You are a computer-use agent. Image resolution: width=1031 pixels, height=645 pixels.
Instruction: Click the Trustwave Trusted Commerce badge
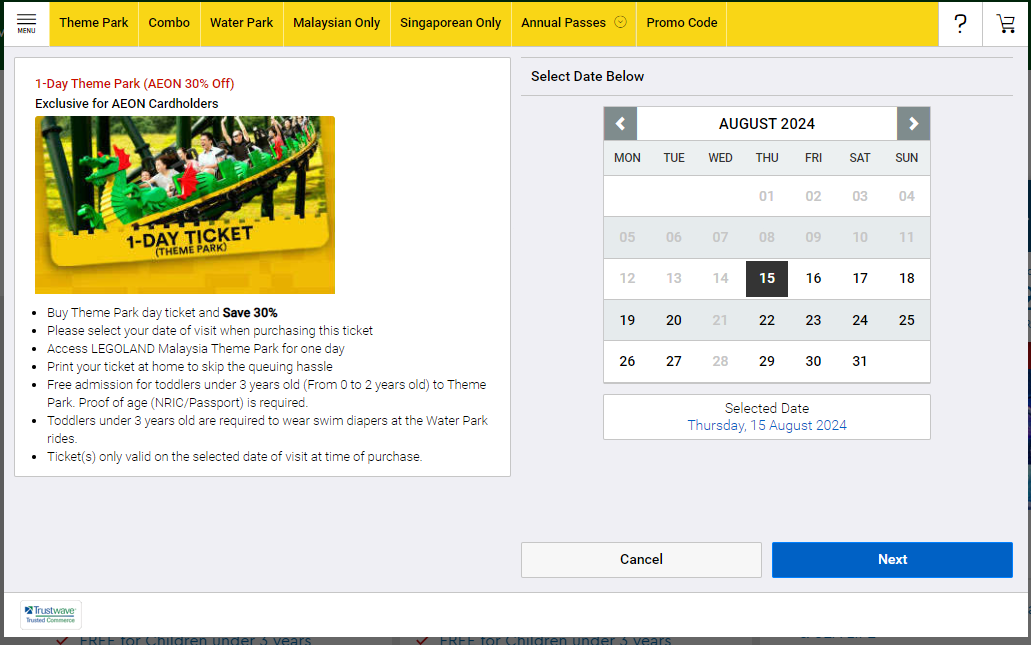click(x=51, y=615)
